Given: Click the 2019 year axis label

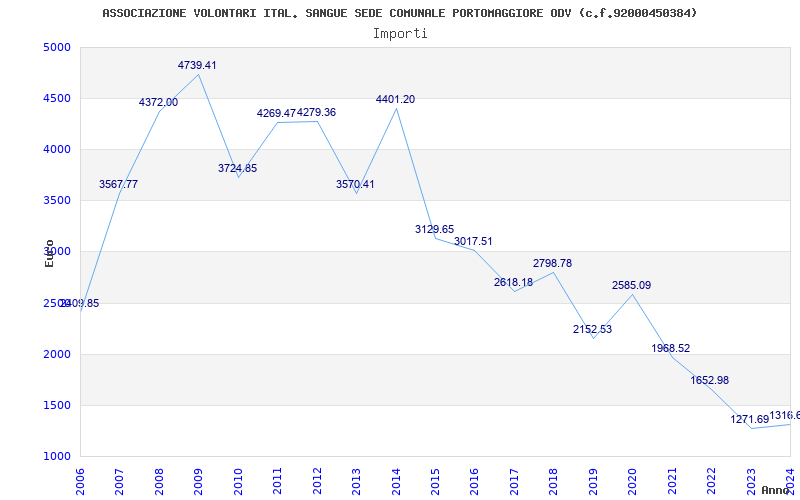Looking at the screenshot, I should pyautogui.click(x=593, y=481).
